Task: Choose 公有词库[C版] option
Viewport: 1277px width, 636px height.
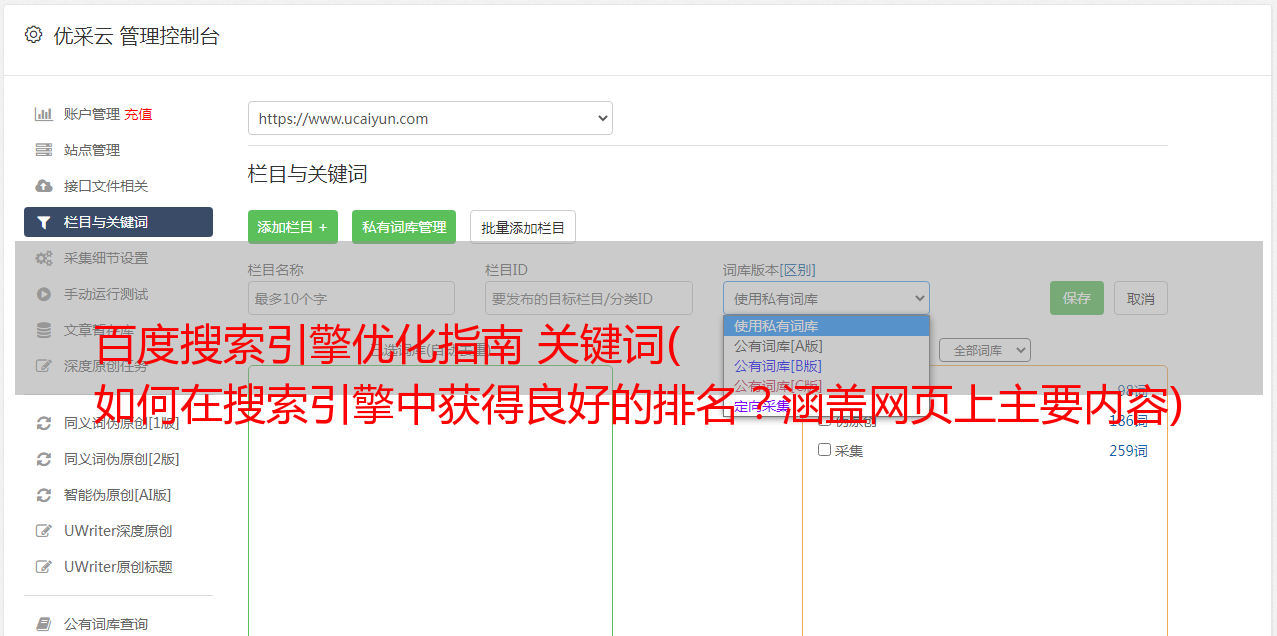Action: point(826,386)
